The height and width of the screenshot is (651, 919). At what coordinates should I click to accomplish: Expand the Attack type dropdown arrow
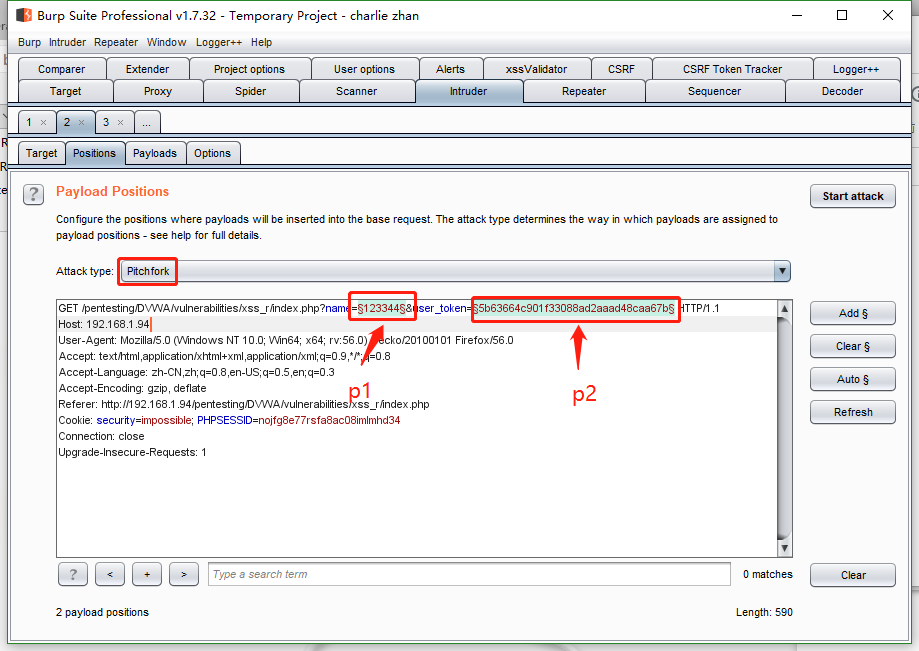coord(782,271)
